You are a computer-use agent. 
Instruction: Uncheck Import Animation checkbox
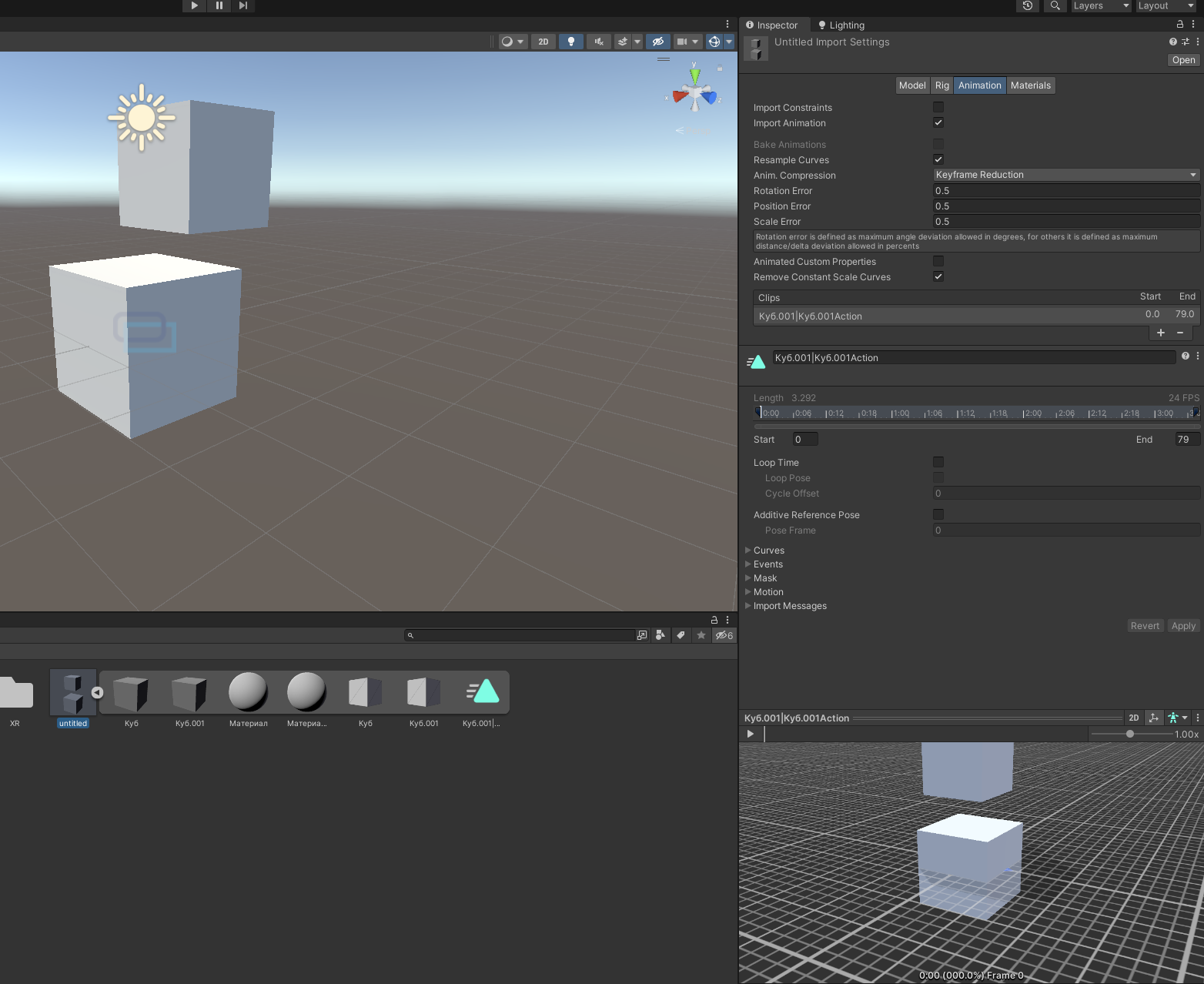point(938,122)
